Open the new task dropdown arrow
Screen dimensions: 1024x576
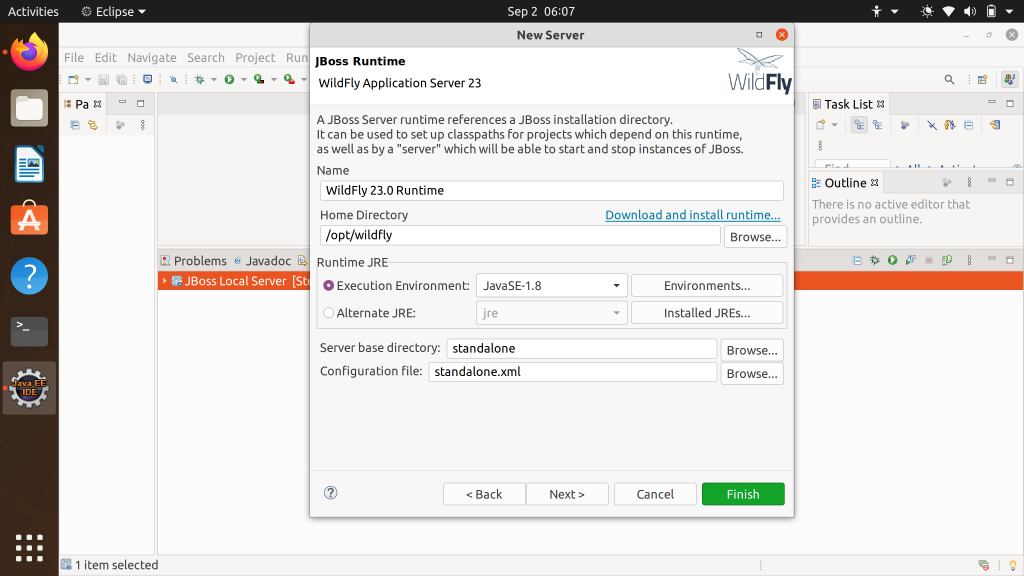pos(834,125)
